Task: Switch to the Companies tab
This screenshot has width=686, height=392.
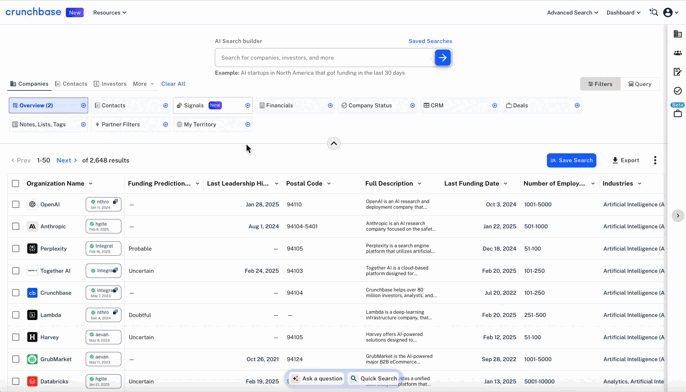Action: tap(29, 84)
